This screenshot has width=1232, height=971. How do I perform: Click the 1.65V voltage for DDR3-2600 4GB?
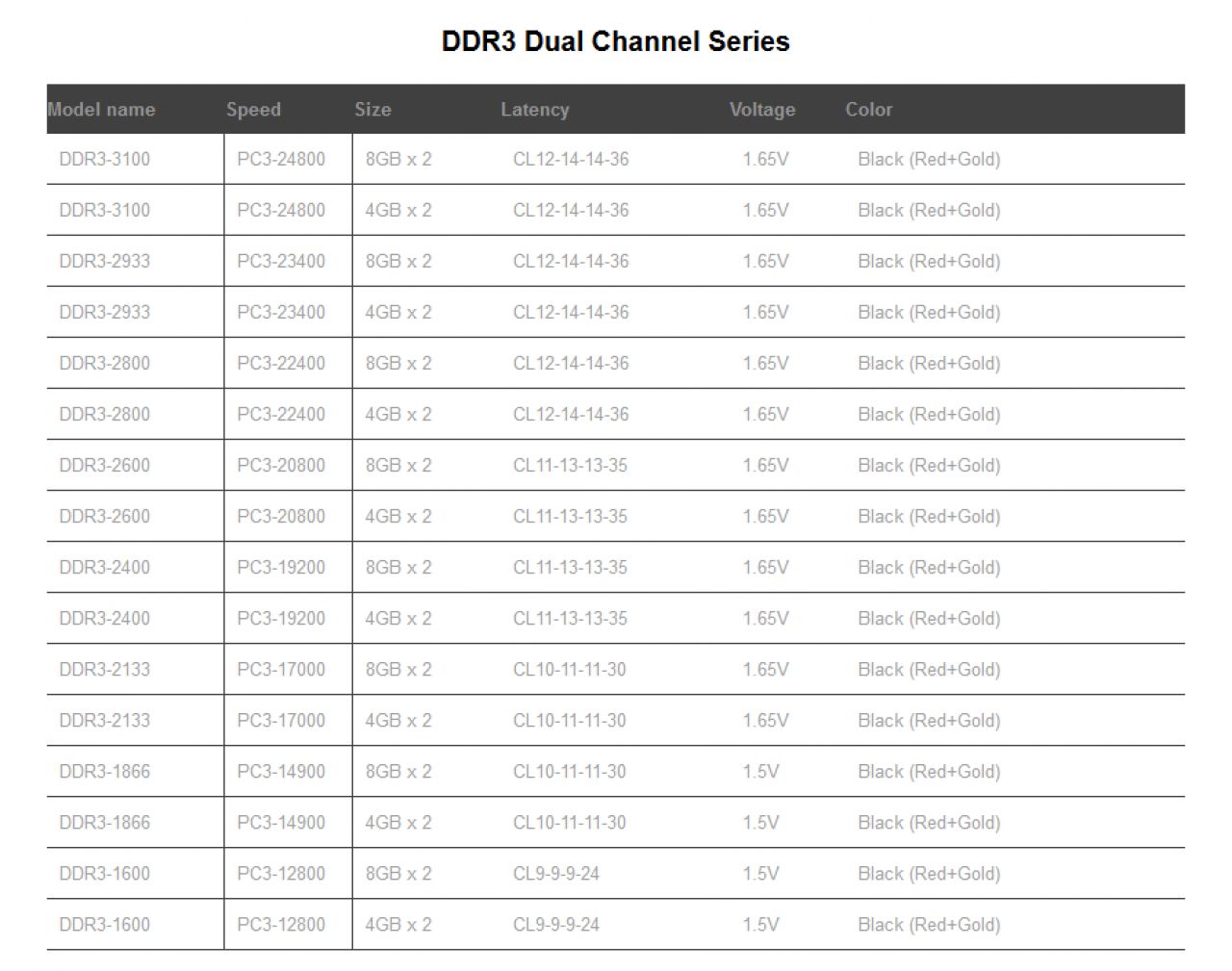point(765,517)
